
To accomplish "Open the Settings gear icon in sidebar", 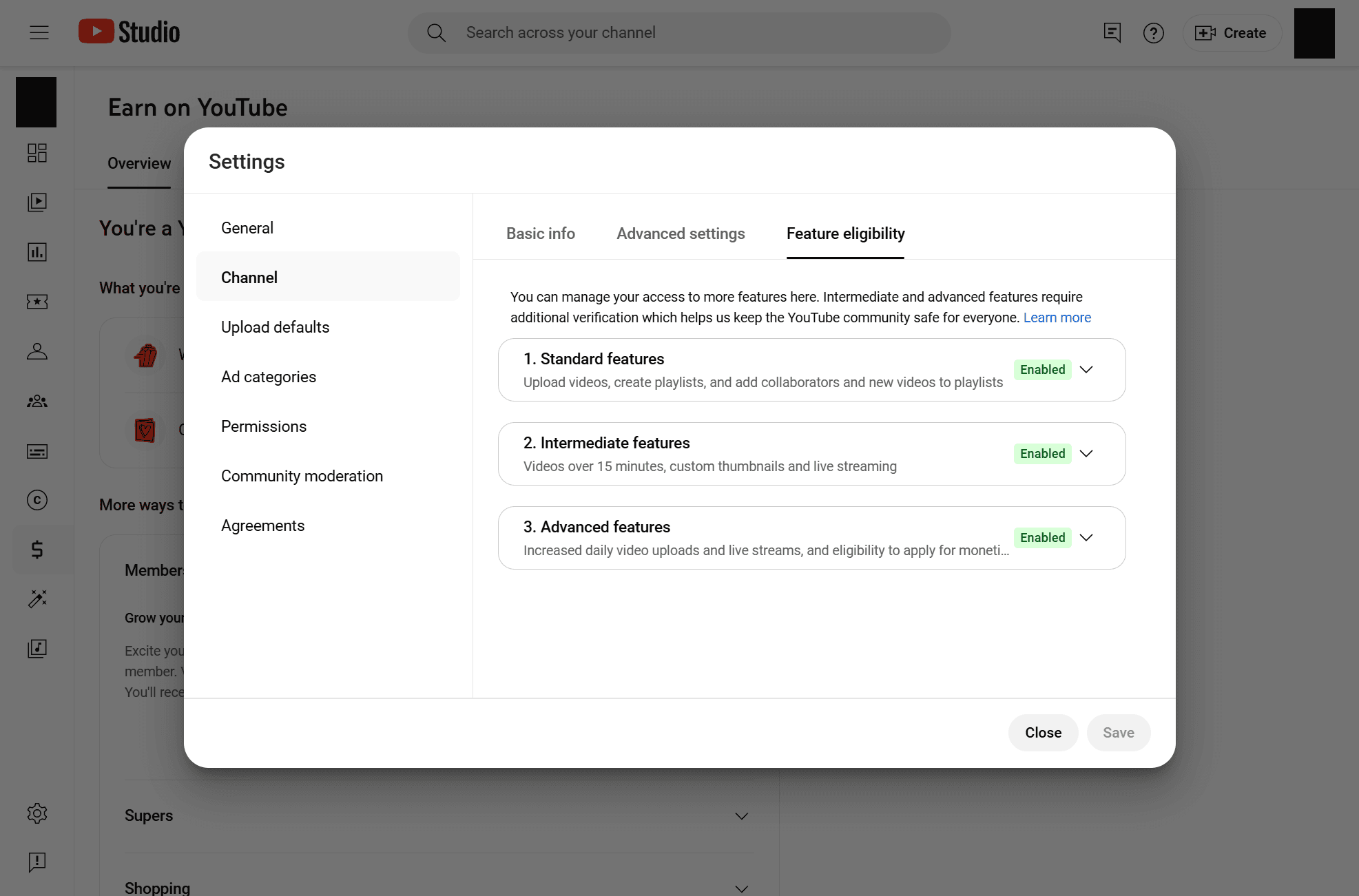I will 37,813.
